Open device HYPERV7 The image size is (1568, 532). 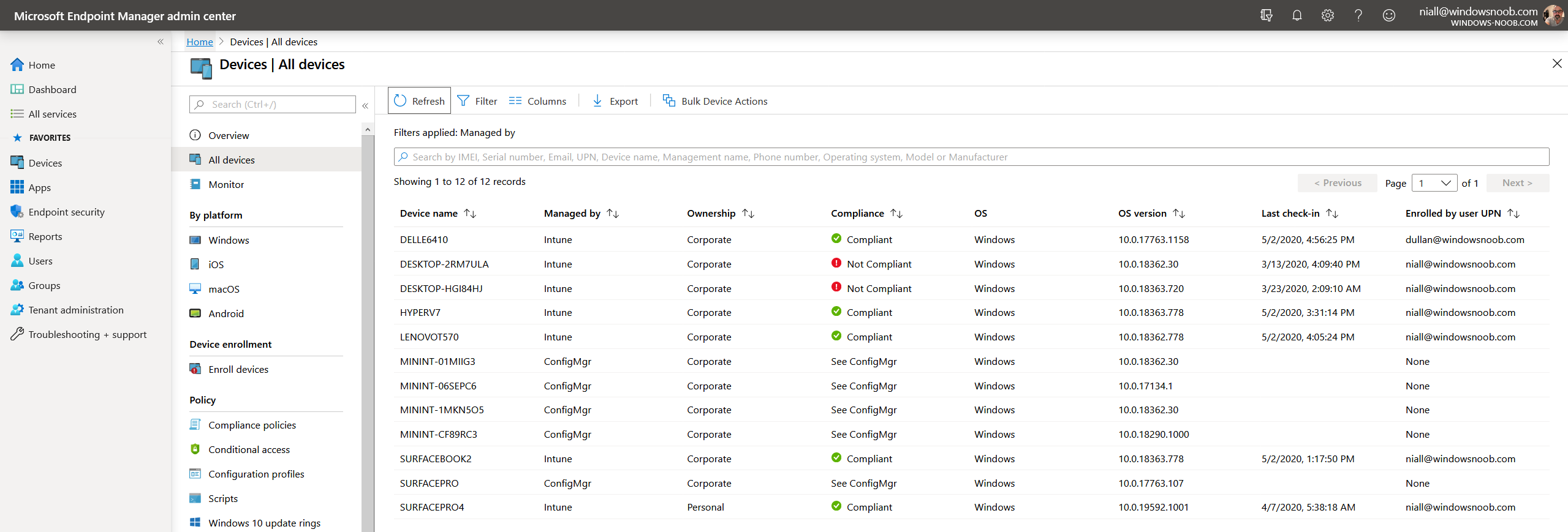[x=420, y=313]
